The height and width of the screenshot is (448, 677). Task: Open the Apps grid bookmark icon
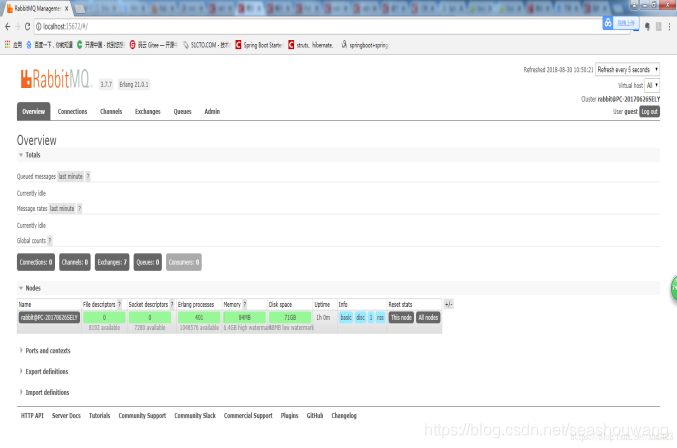[7, 44]
